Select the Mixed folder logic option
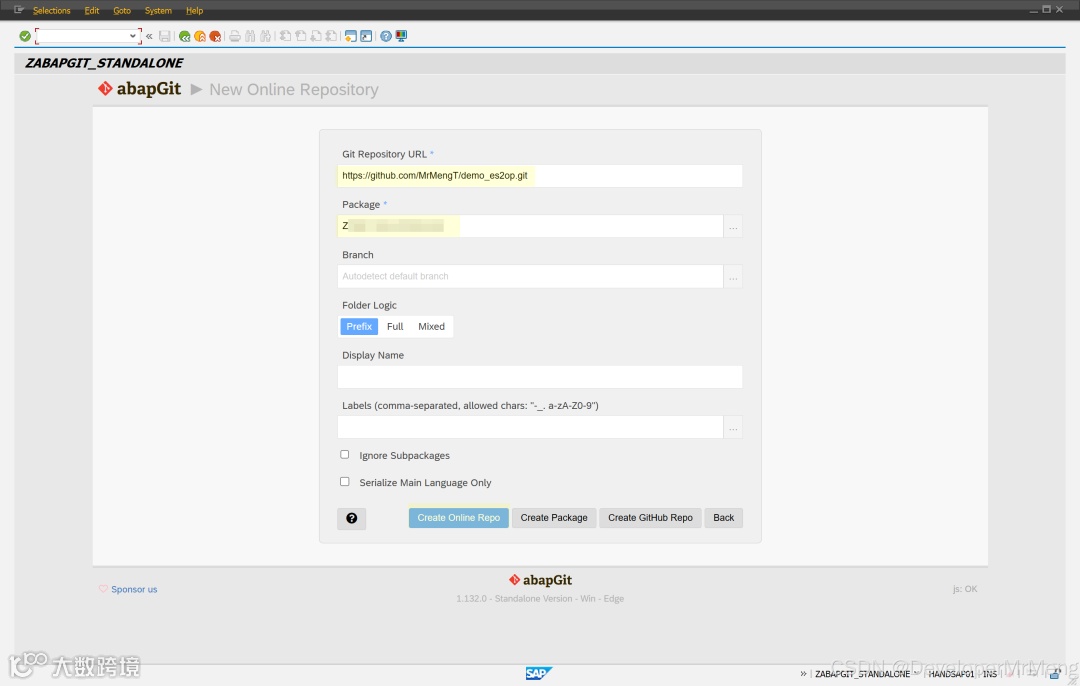The height and width of the screenshot is (686, 1080). tap(431, 326)
